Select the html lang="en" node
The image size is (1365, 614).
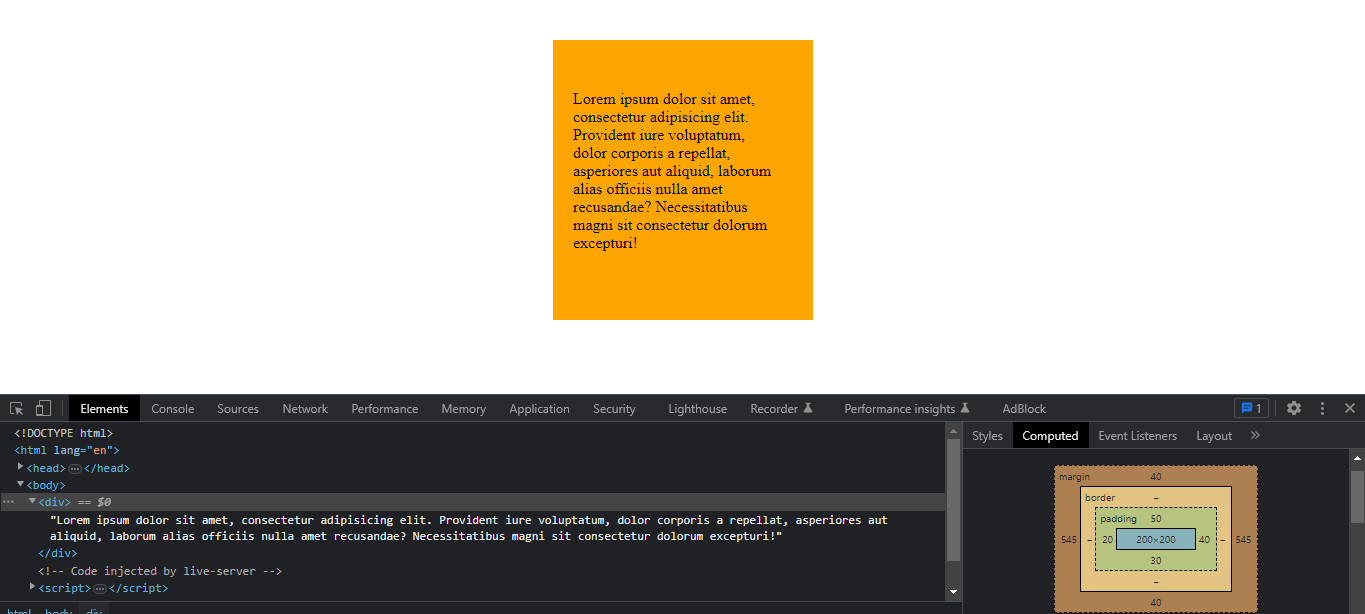(66, 451)
